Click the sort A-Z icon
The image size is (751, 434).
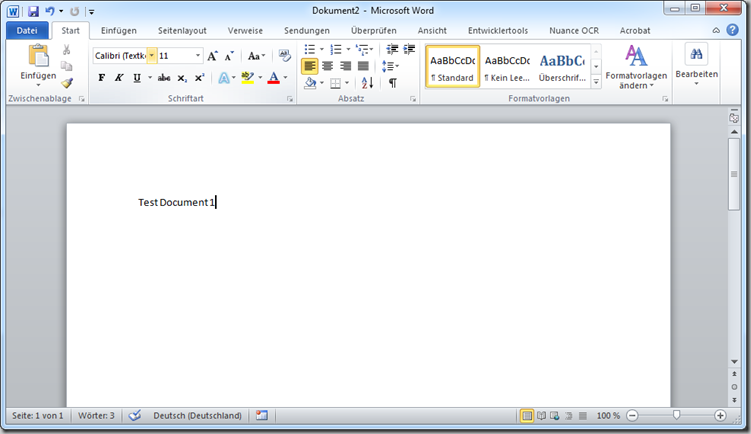[x=367, y=83]
